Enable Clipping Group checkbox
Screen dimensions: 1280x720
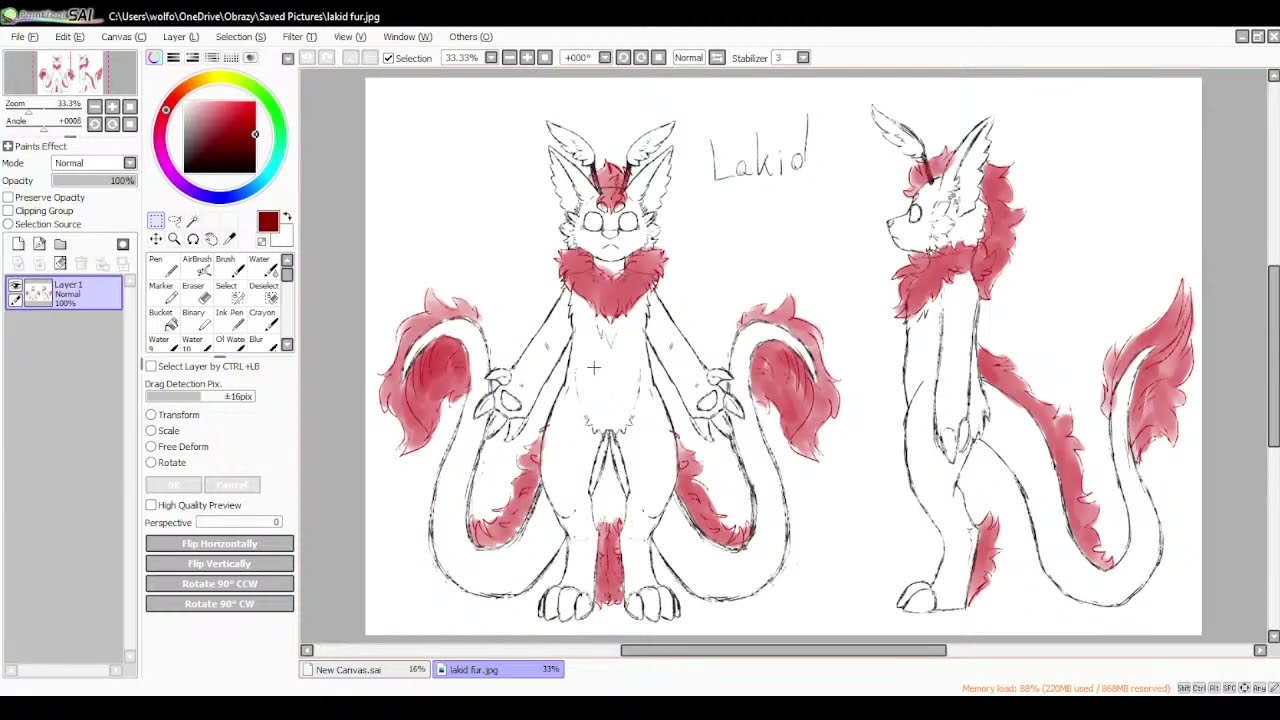pos(8,211)
